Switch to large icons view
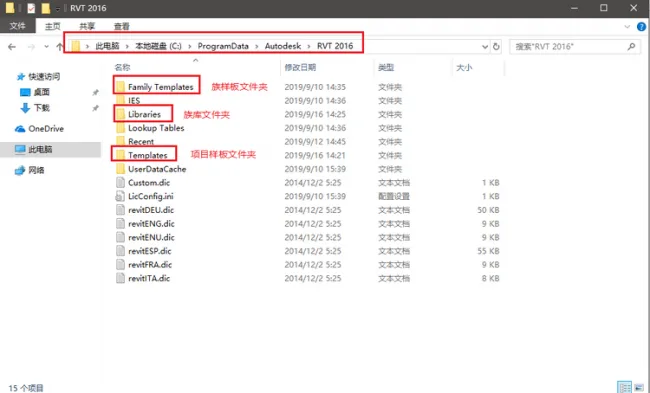Screen dimensions: 650x393 [x=639, y=387]
